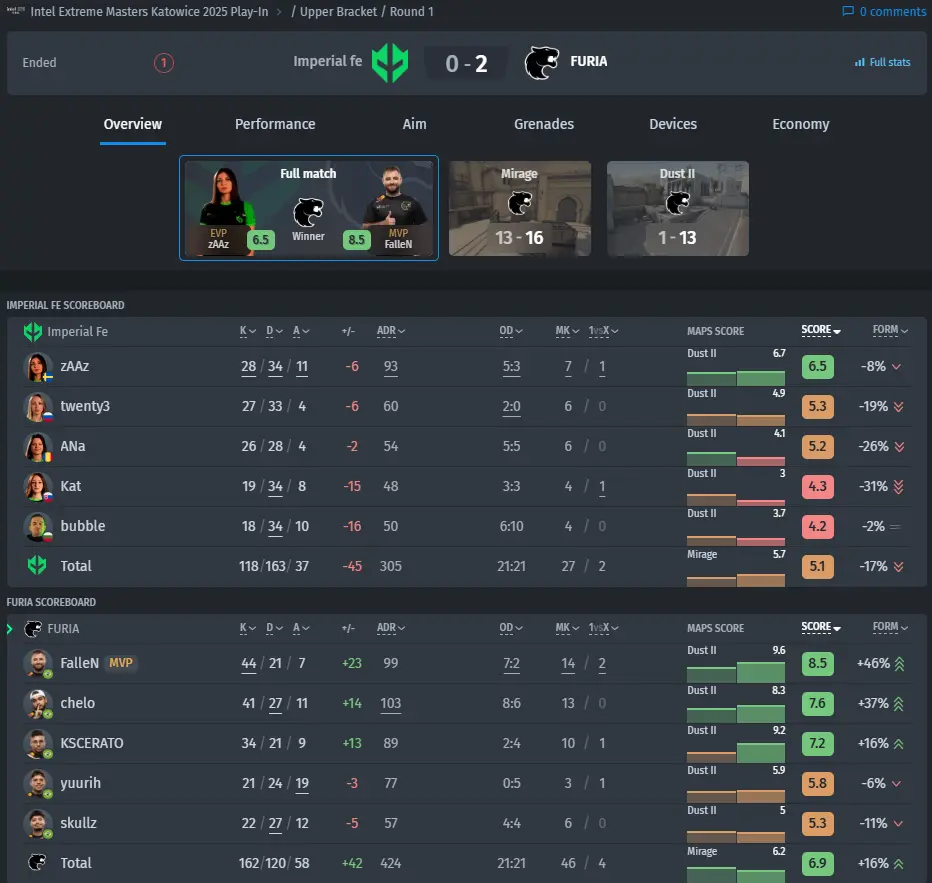This screenshot has height=883, width=932.
Task: Click chelo's 103 ADR value
Action: click(x=391, y=703)
